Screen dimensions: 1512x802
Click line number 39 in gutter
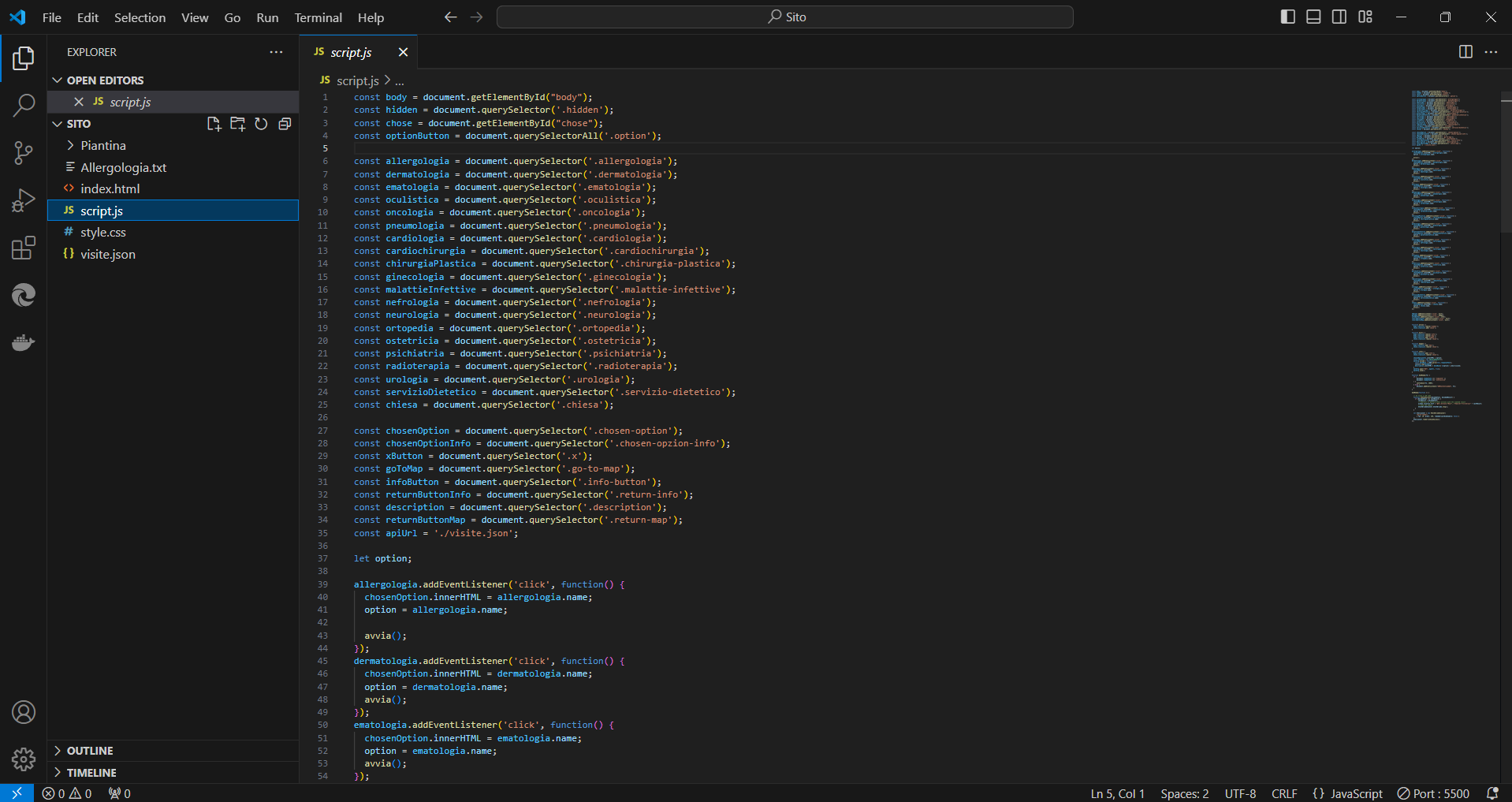(323, 584)
